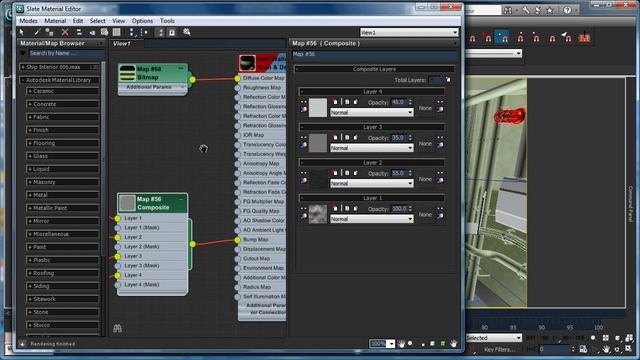Click Layer 1 texture color correction icon
640x360 pixels.
(304, 216)
